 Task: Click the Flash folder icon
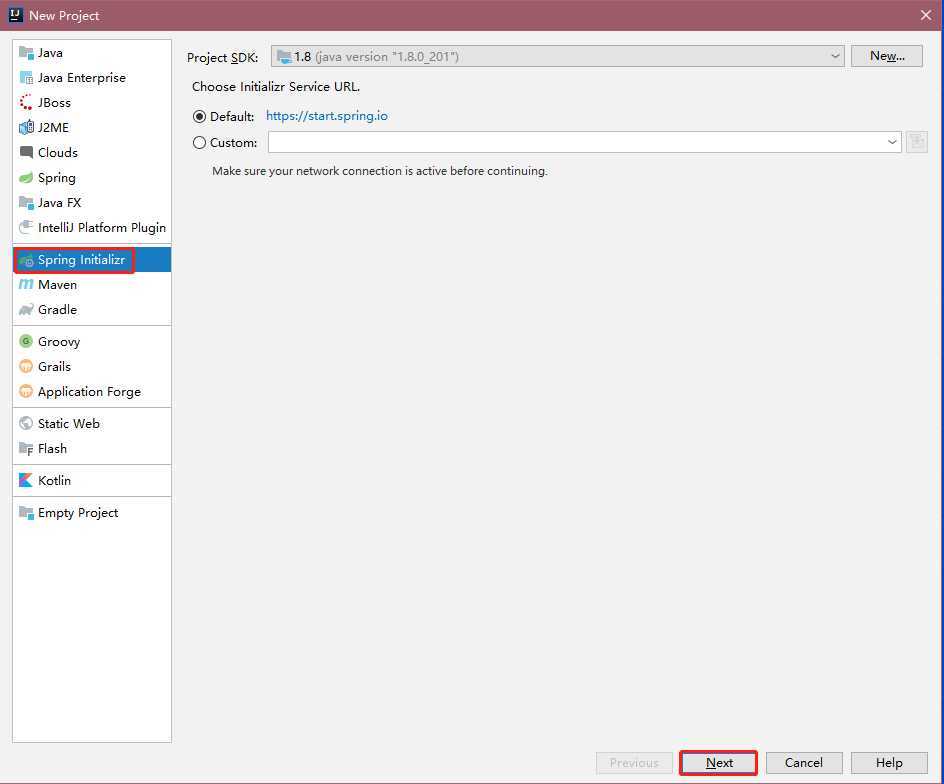pos(26,449)
